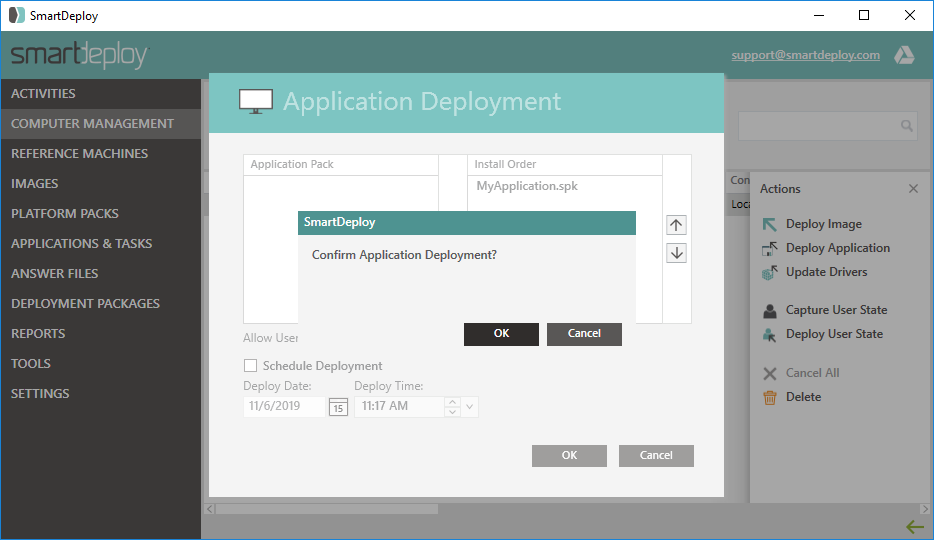Screen dimensions: 934x540
Task: Open the Tools section
Action: click(x=101, y=363)
